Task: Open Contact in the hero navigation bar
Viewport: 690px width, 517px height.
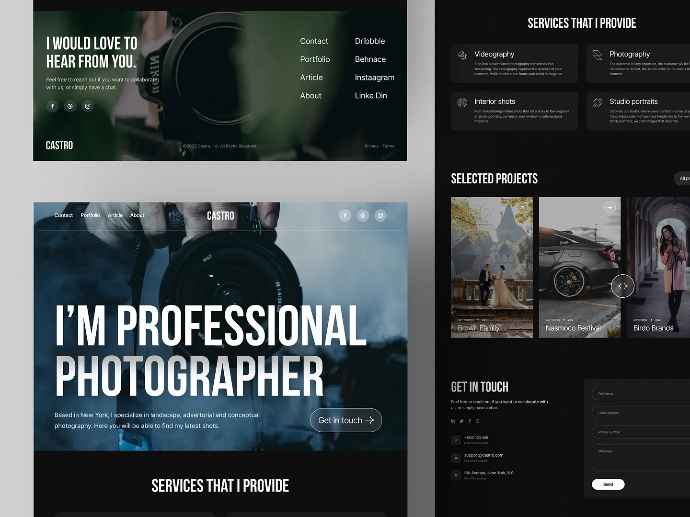Action: [64, 215]
